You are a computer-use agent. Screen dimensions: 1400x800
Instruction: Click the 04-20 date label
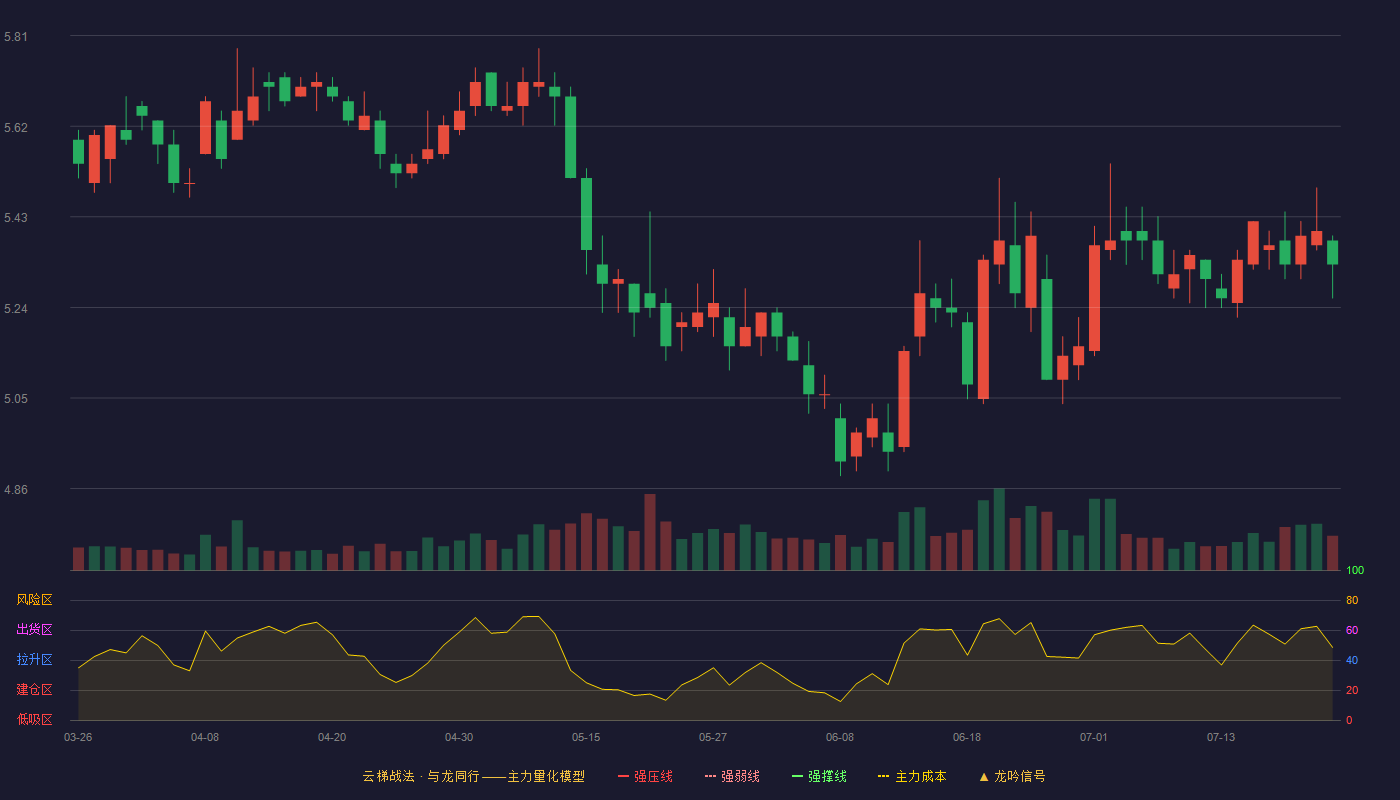coord(332,737)
